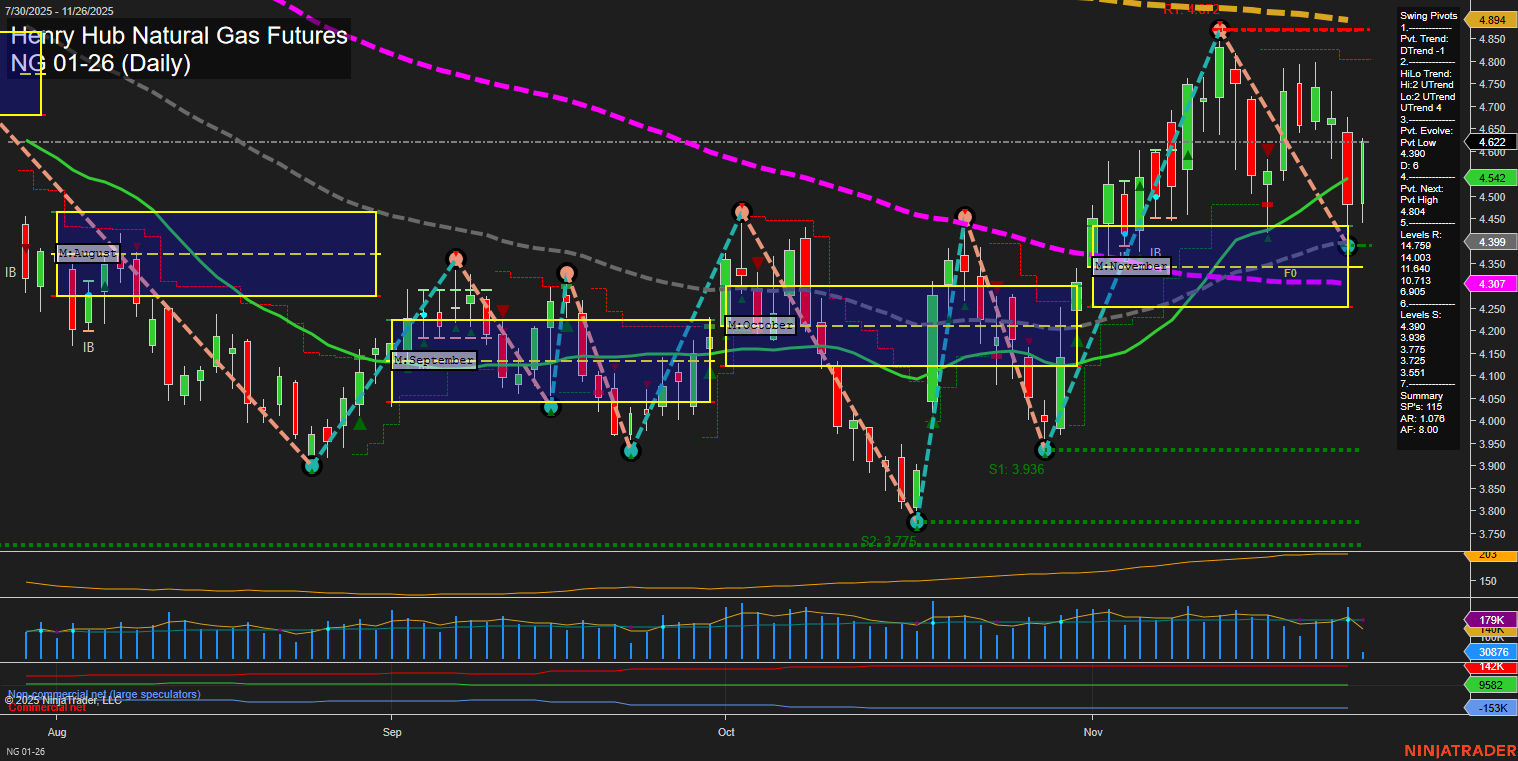This screenshot has width=1518, height=761.
Task: Click resistance level 6.905
Action: pos(1413,291)
